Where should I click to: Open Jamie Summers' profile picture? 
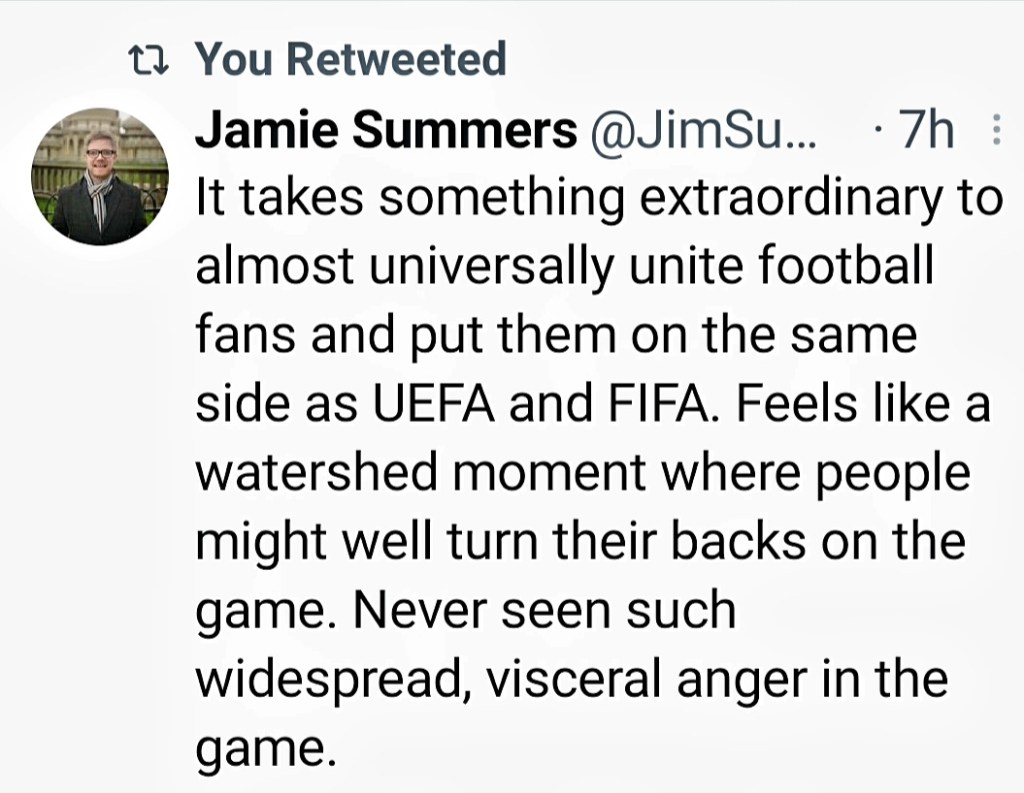coord(101,175)
